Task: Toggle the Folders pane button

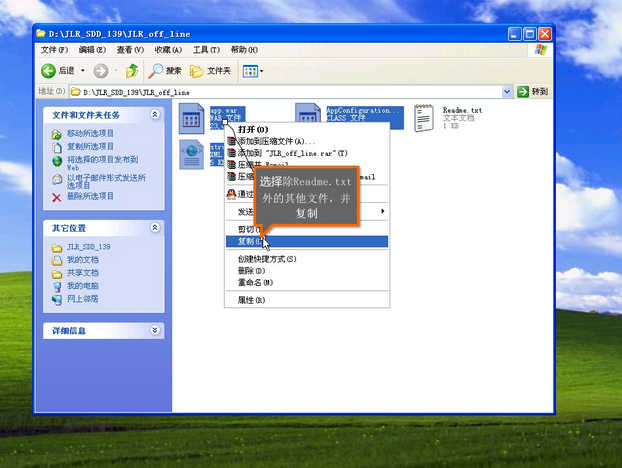Action: point(210,71)
